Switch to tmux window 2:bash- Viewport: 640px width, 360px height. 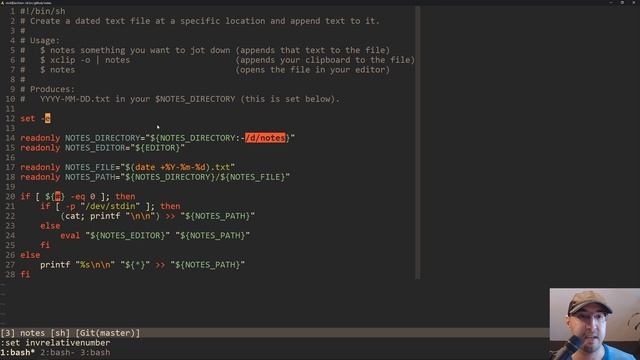coord(58,352)
